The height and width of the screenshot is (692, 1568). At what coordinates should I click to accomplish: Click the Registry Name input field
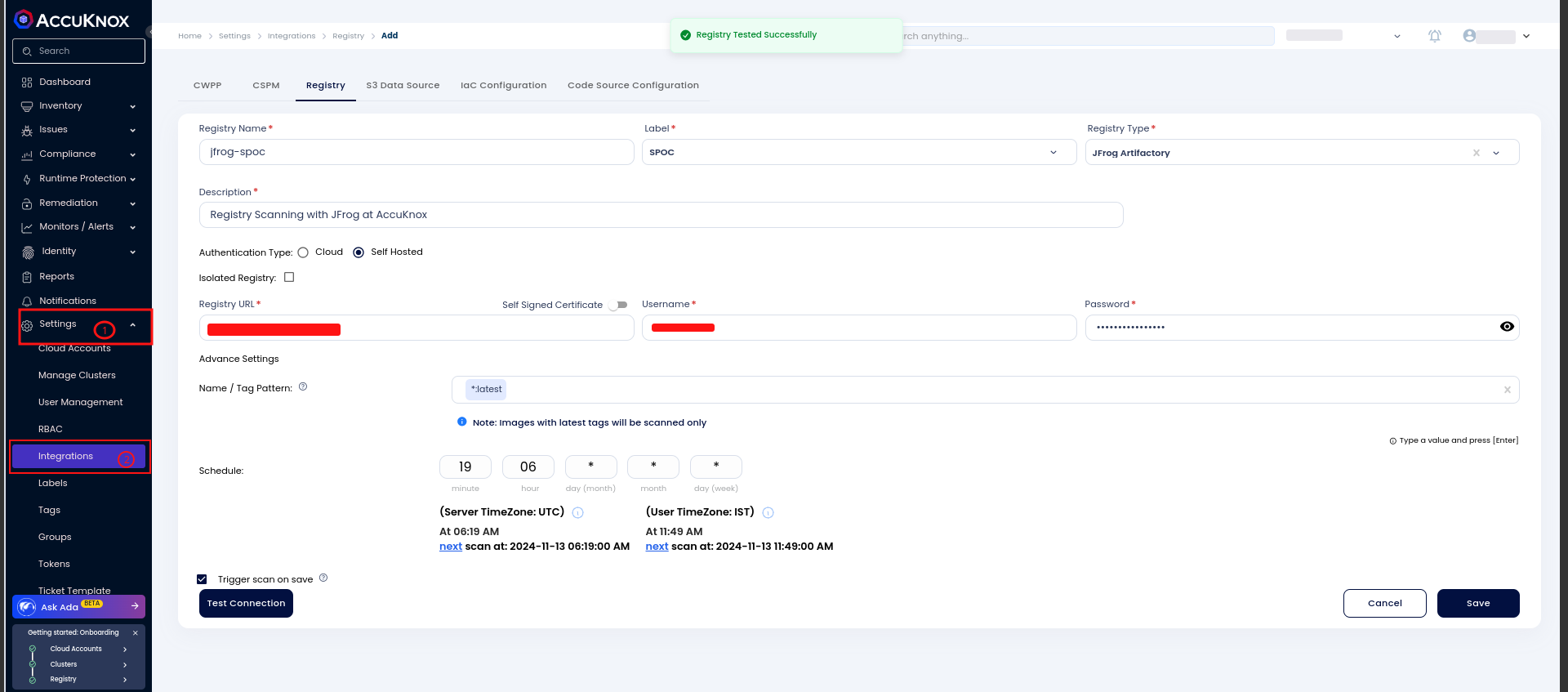coord(416,152)
